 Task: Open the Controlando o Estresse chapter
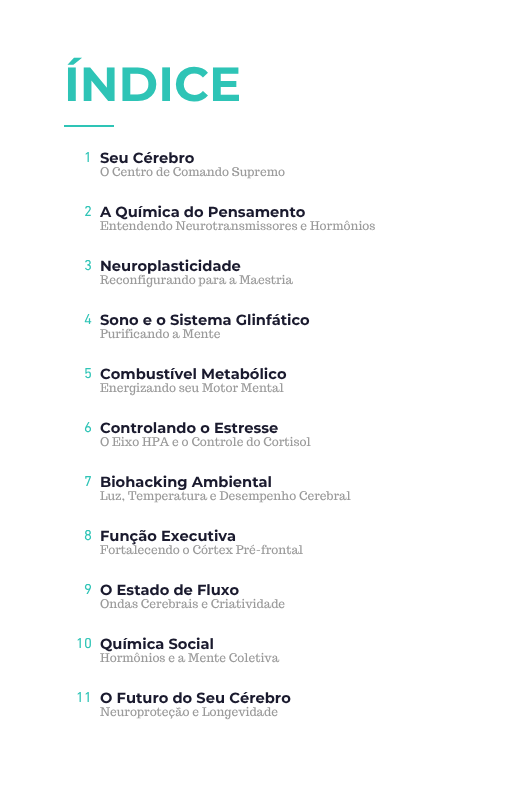(189, 428)
